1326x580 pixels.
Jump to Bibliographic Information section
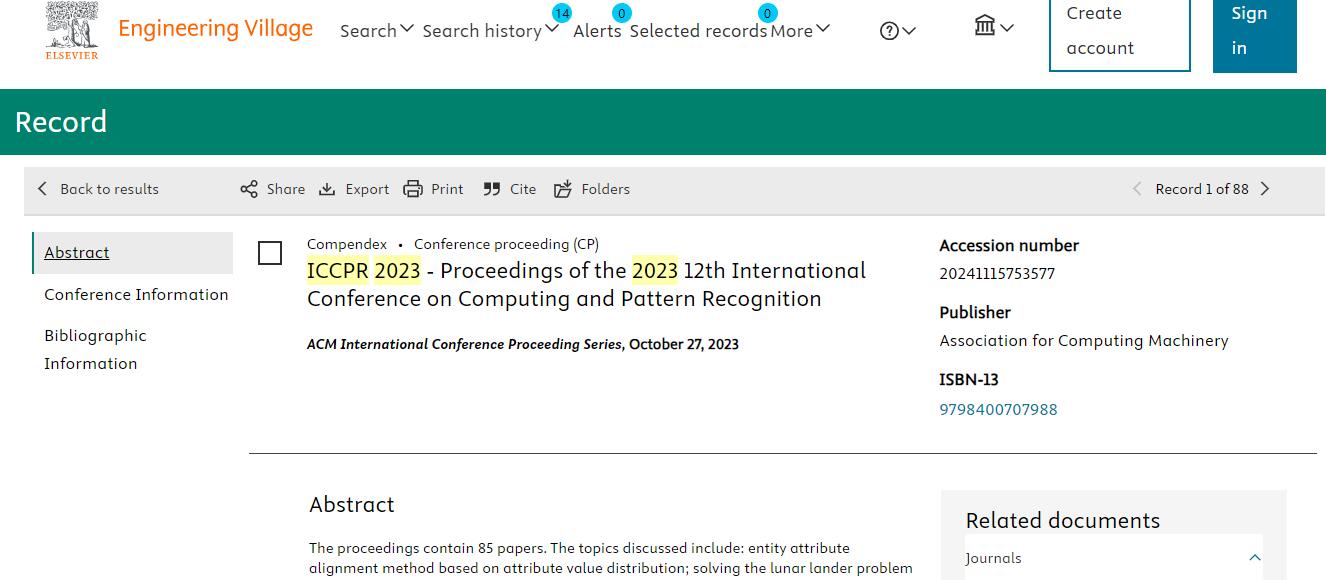pyautogui.click(x=95, y=349)
